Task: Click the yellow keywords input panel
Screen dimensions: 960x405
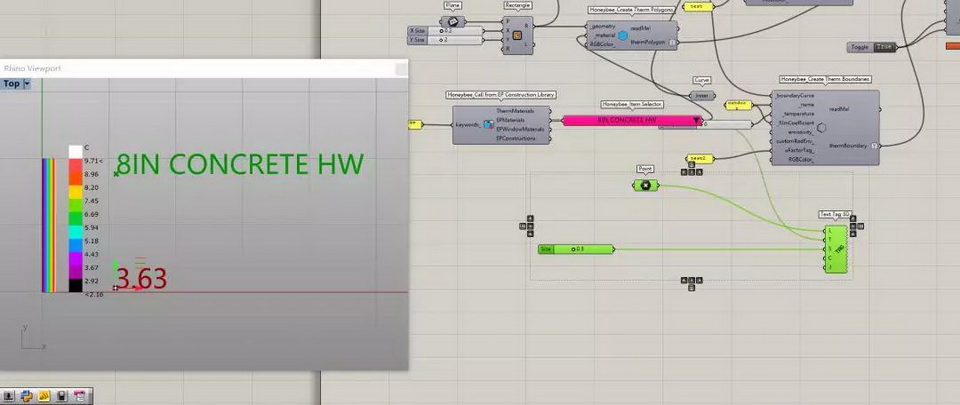Action: point(412,125)
